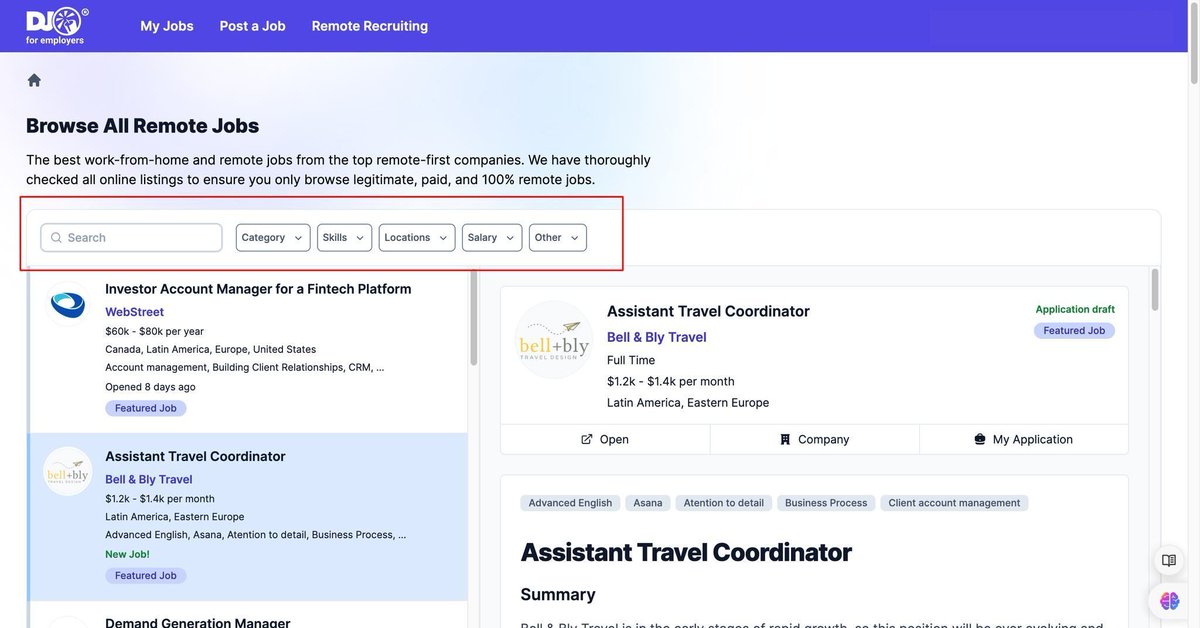Viewport: 1200px width, 628px height.
Task: Click the Application draft label
Action: click(1075, 309)
